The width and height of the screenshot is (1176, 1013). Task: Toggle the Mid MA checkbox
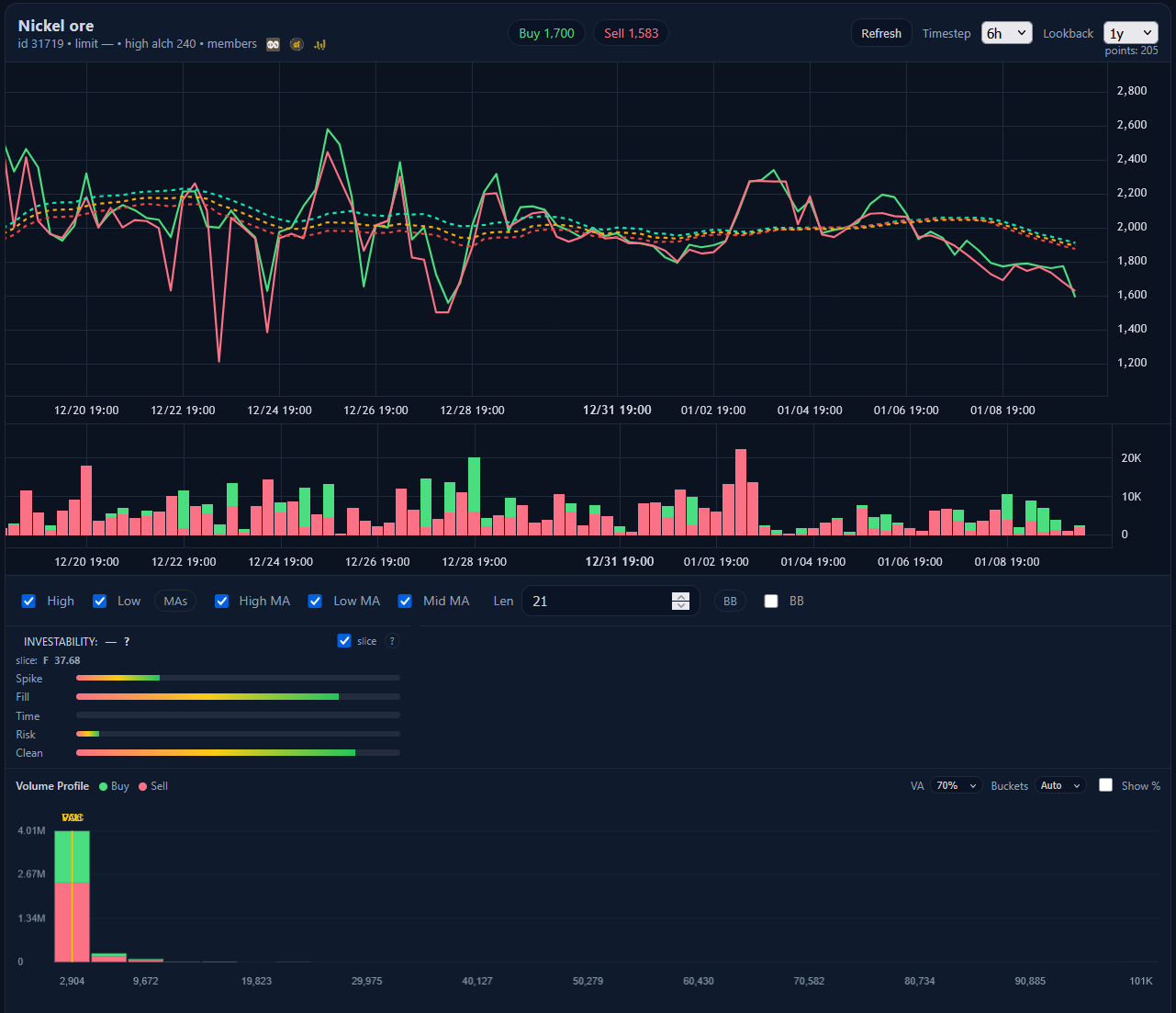[x=405, y=601]
